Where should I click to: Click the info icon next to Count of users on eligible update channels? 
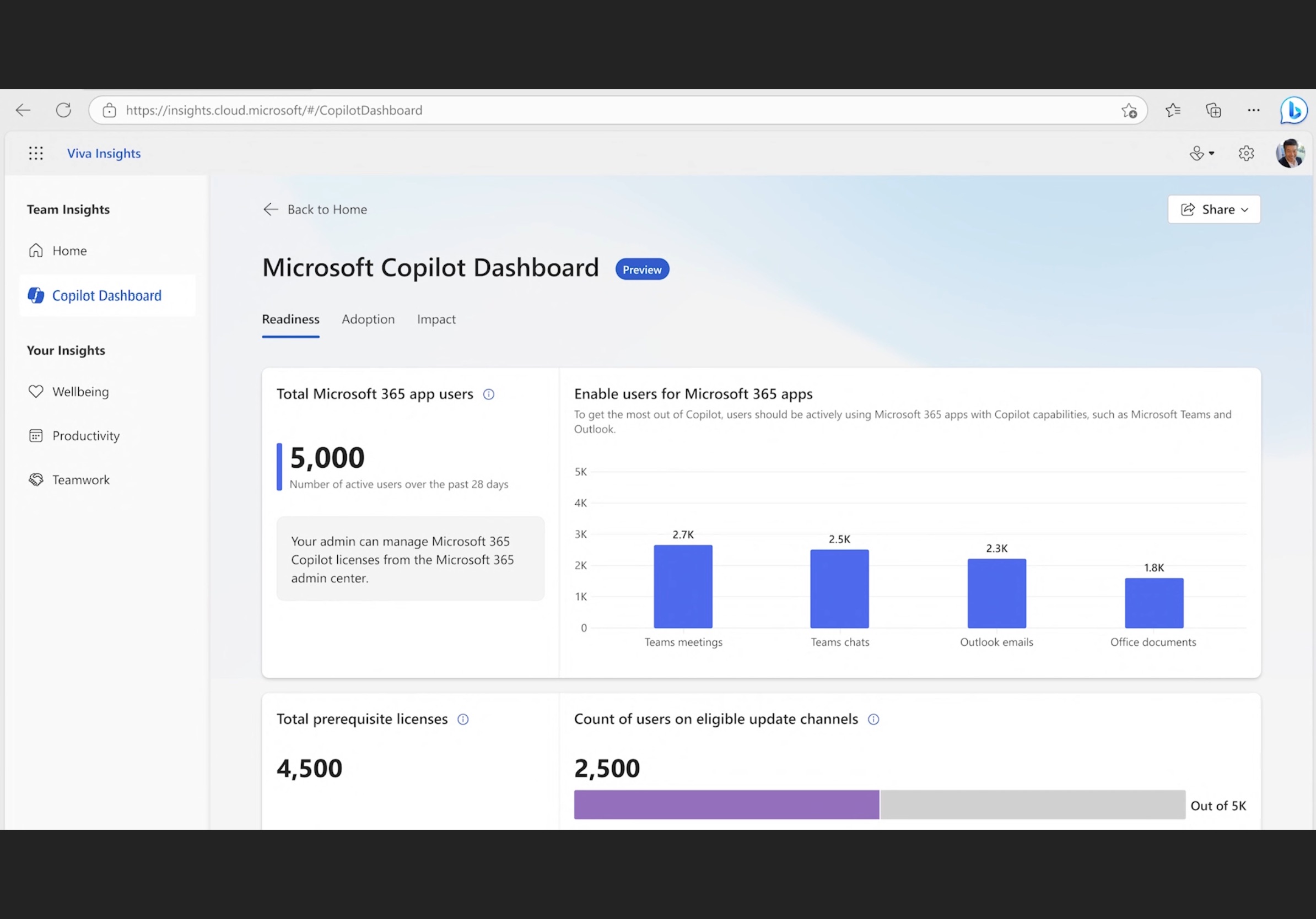873,719
